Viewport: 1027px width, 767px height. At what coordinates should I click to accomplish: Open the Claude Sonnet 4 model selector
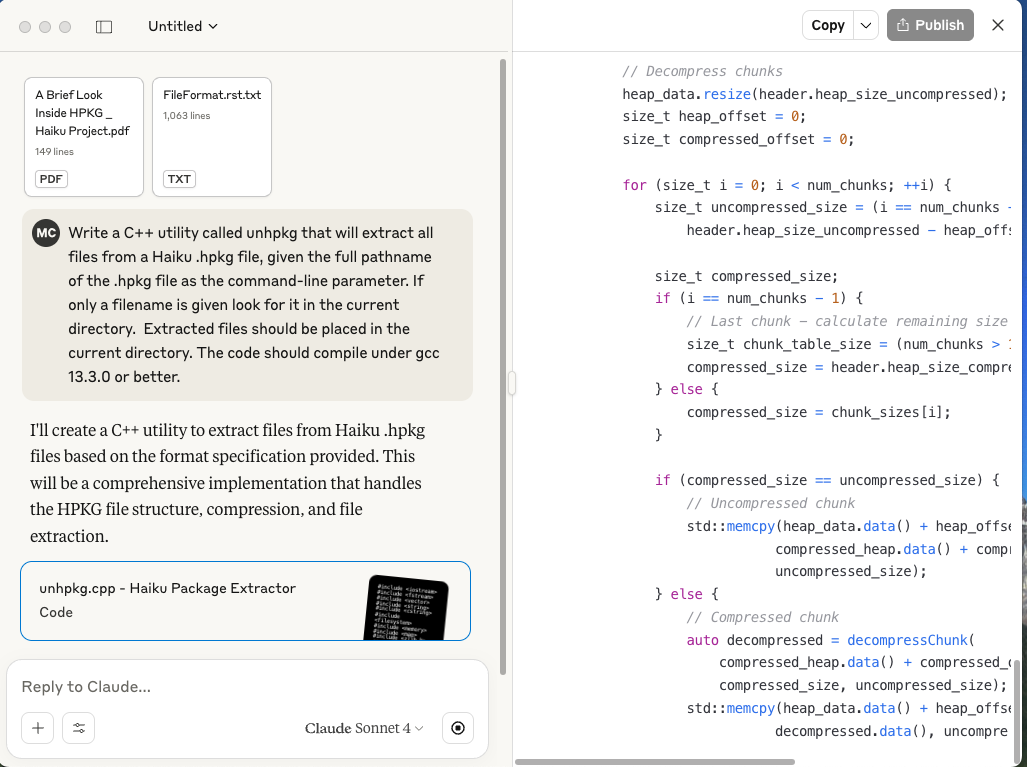click(x=364, y=728)
